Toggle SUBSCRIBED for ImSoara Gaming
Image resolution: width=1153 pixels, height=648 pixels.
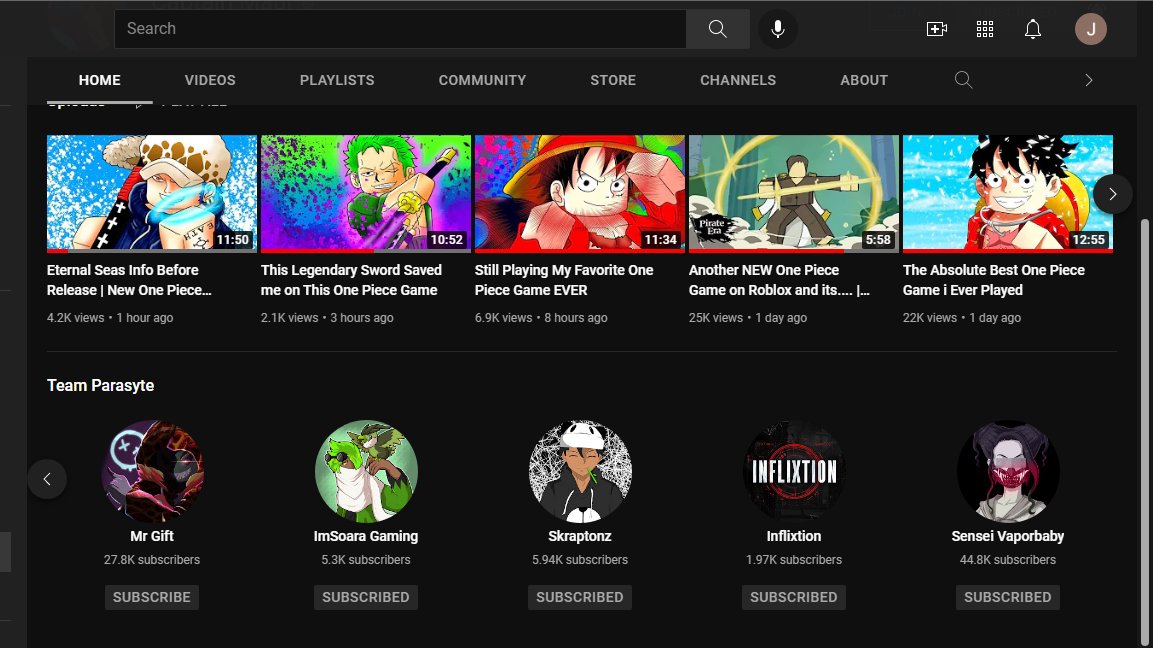[365, 597]
